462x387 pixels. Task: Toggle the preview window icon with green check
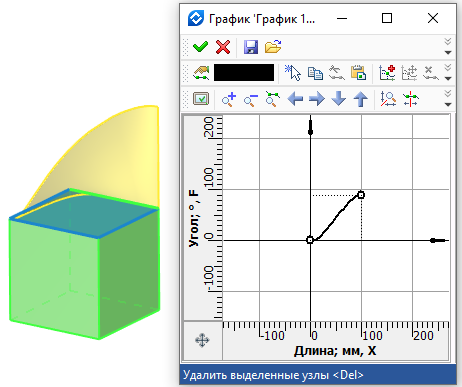coord(201,99)
